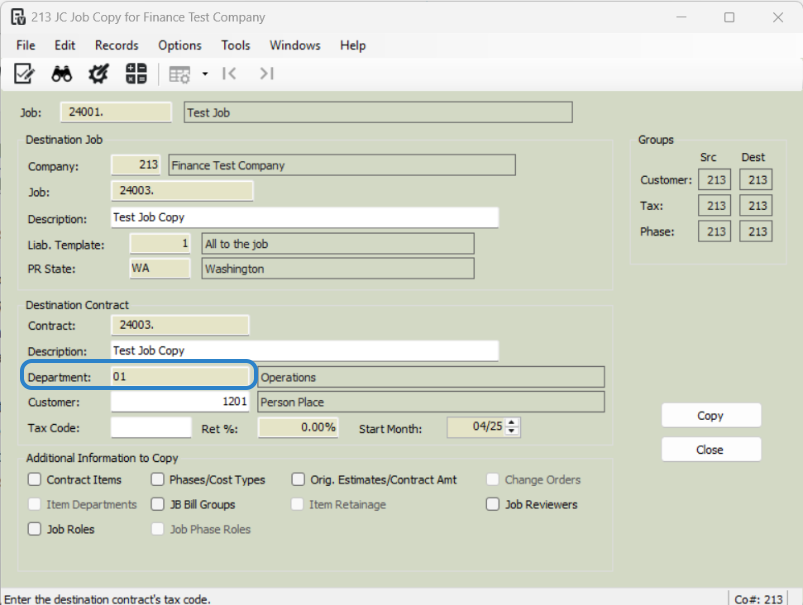Click the Close button
Screen dimensions: 803x605
pyautogui.click(x=711, y=450)
